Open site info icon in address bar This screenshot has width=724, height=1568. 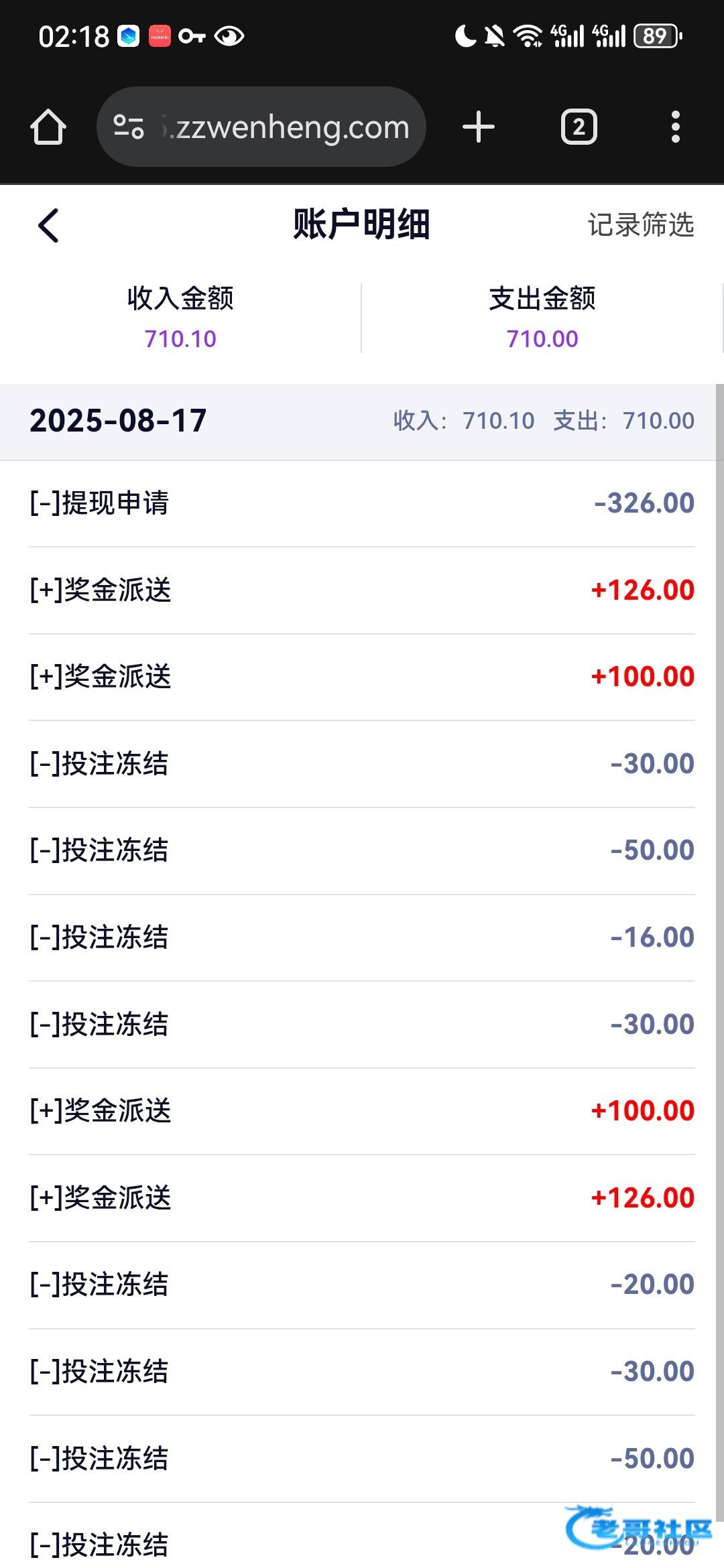pyautogui.click(x=129, y=127)
